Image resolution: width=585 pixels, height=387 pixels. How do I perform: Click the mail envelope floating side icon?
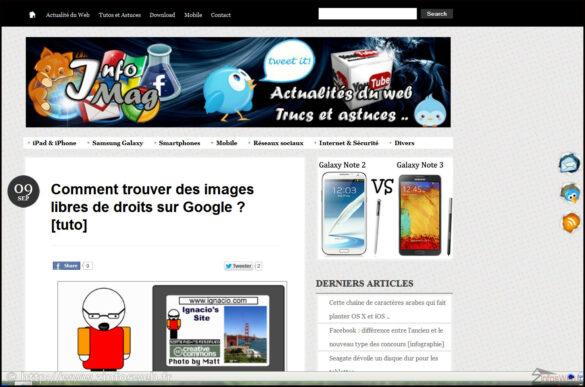coord(569,163)
